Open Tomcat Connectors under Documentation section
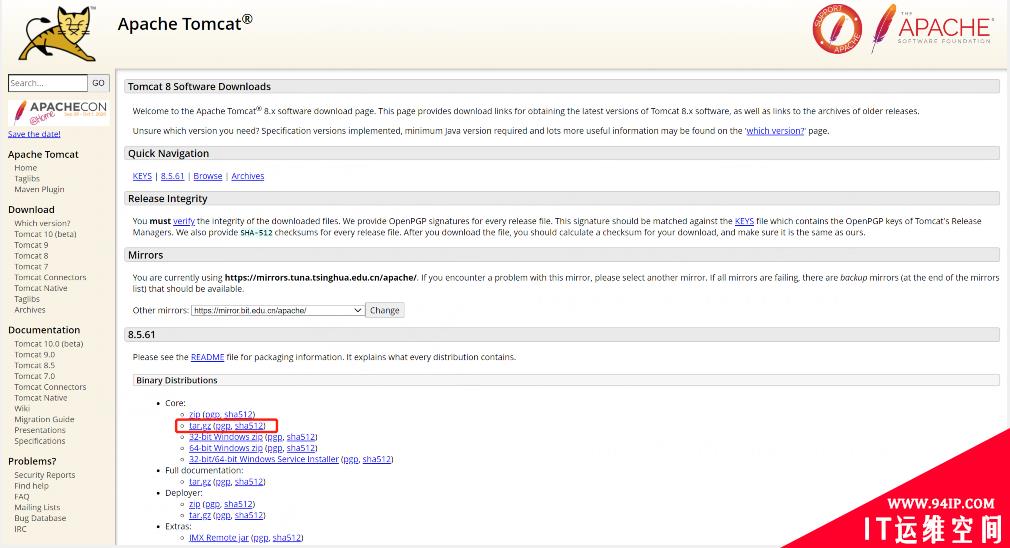The image size is (1010, 548). click(50, 387)
